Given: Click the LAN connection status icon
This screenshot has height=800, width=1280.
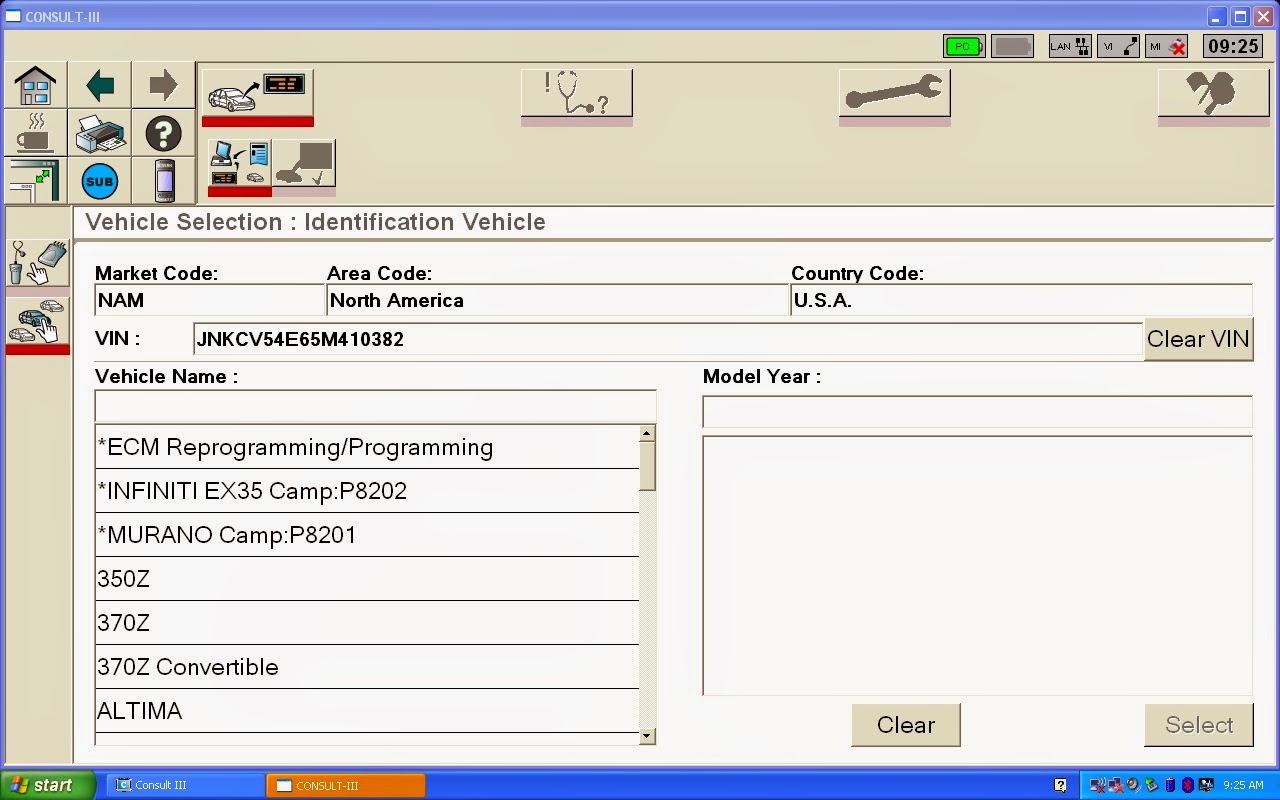Looking at the screenshot, I should click(x=1069, y=46).
